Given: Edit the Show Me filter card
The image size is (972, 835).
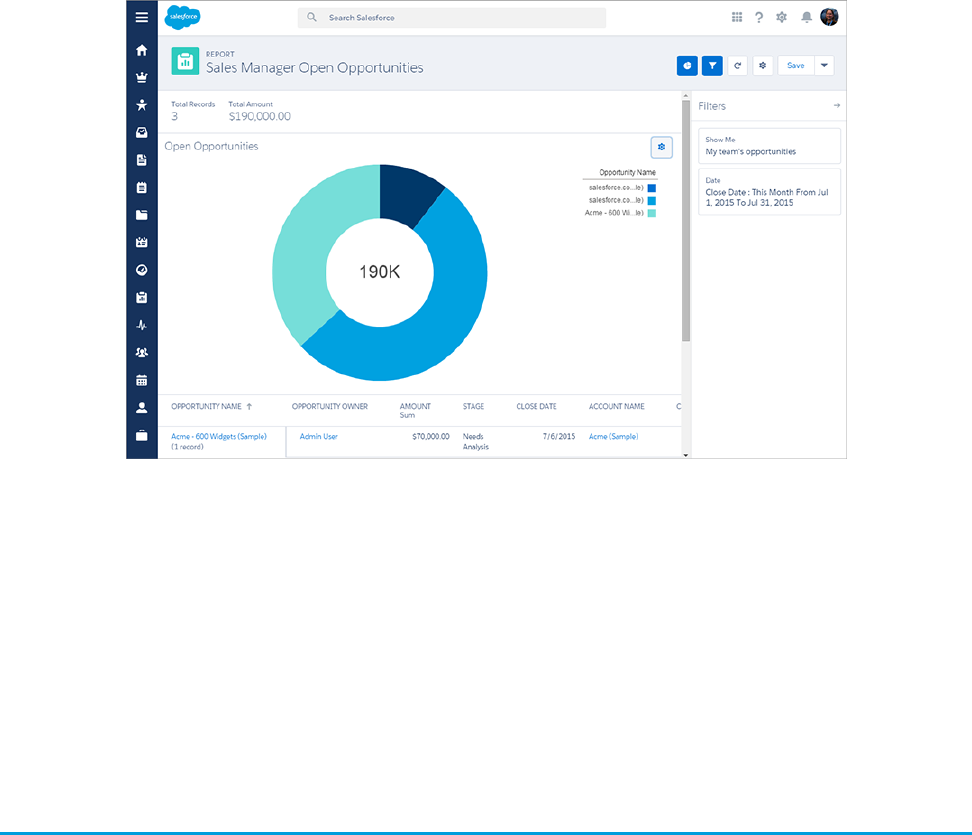Looking at the screenshot, I should coord(769,146).
